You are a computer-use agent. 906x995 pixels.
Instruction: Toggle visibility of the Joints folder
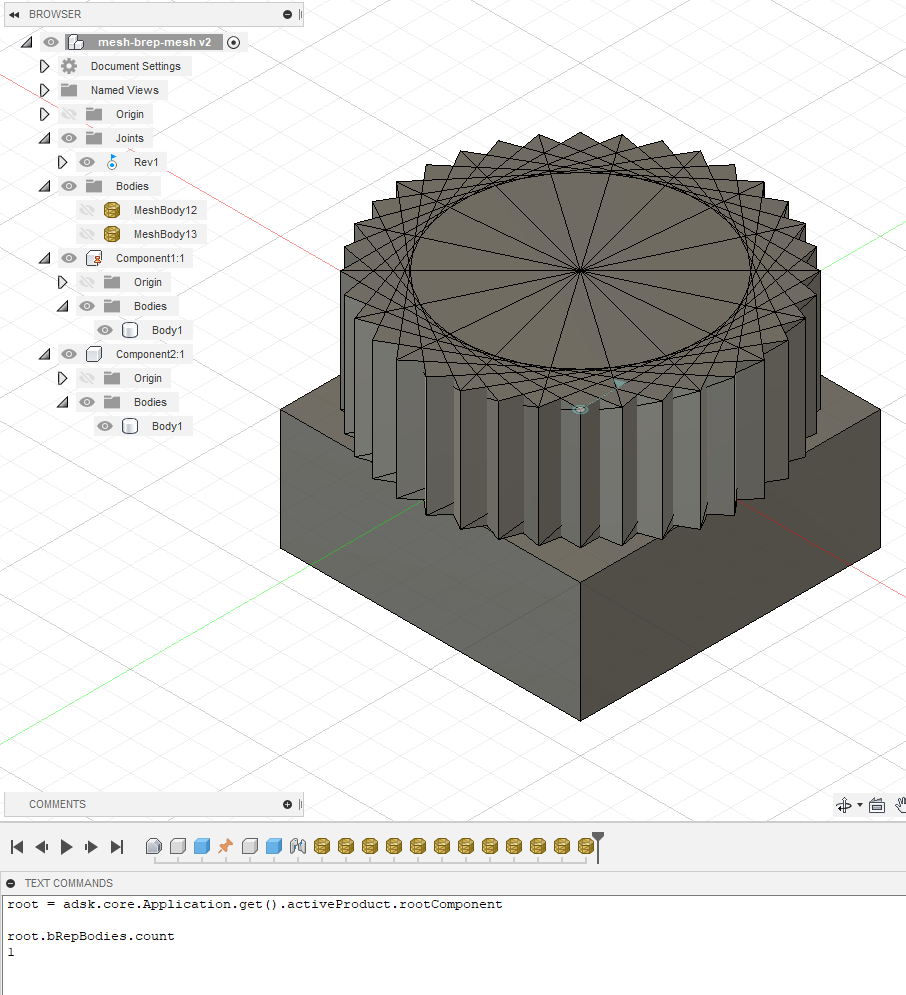68,138
